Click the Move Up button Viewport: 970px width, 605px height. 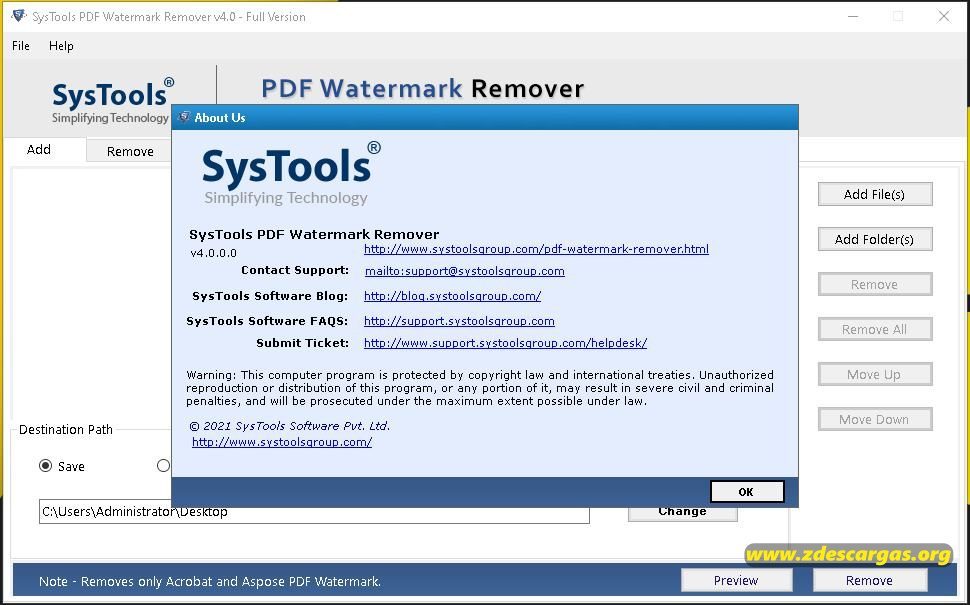coord(875,374)
